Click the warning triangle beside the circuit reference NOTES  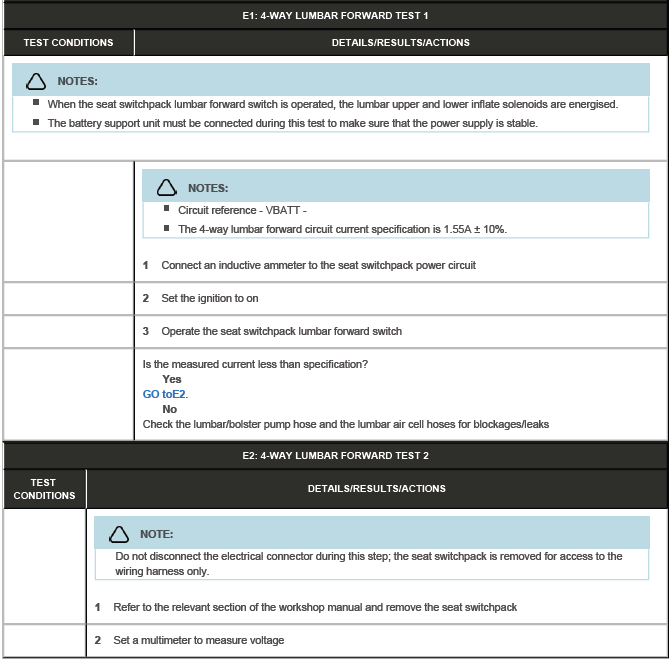167,188
